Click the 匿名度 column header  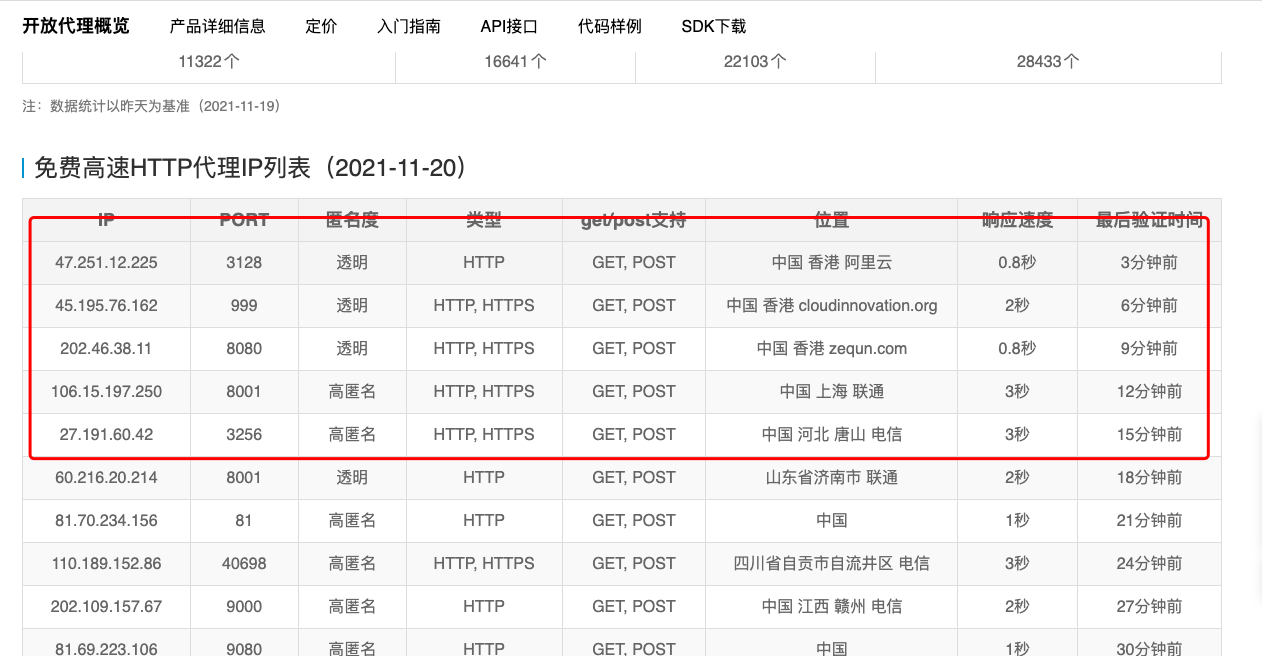(x=352, y=220)
